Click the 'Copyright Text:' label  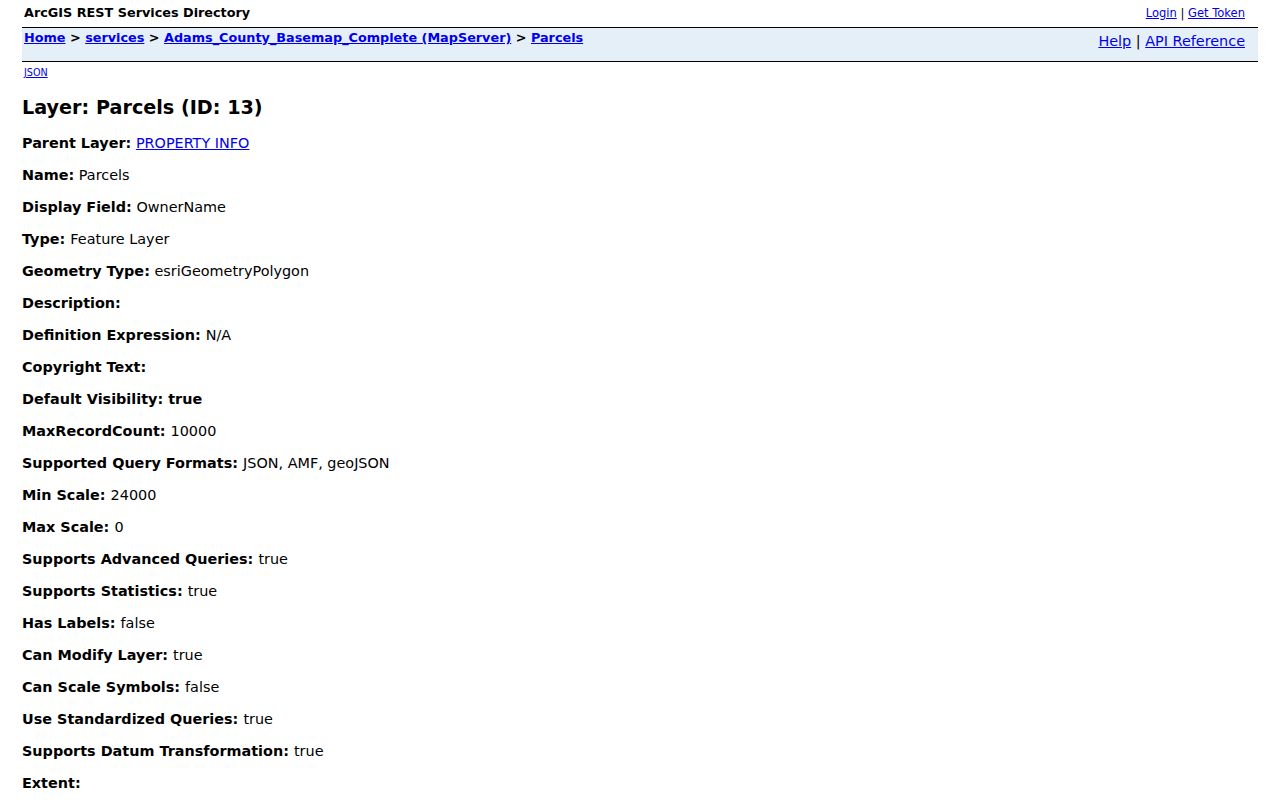(x=84, y=367)
